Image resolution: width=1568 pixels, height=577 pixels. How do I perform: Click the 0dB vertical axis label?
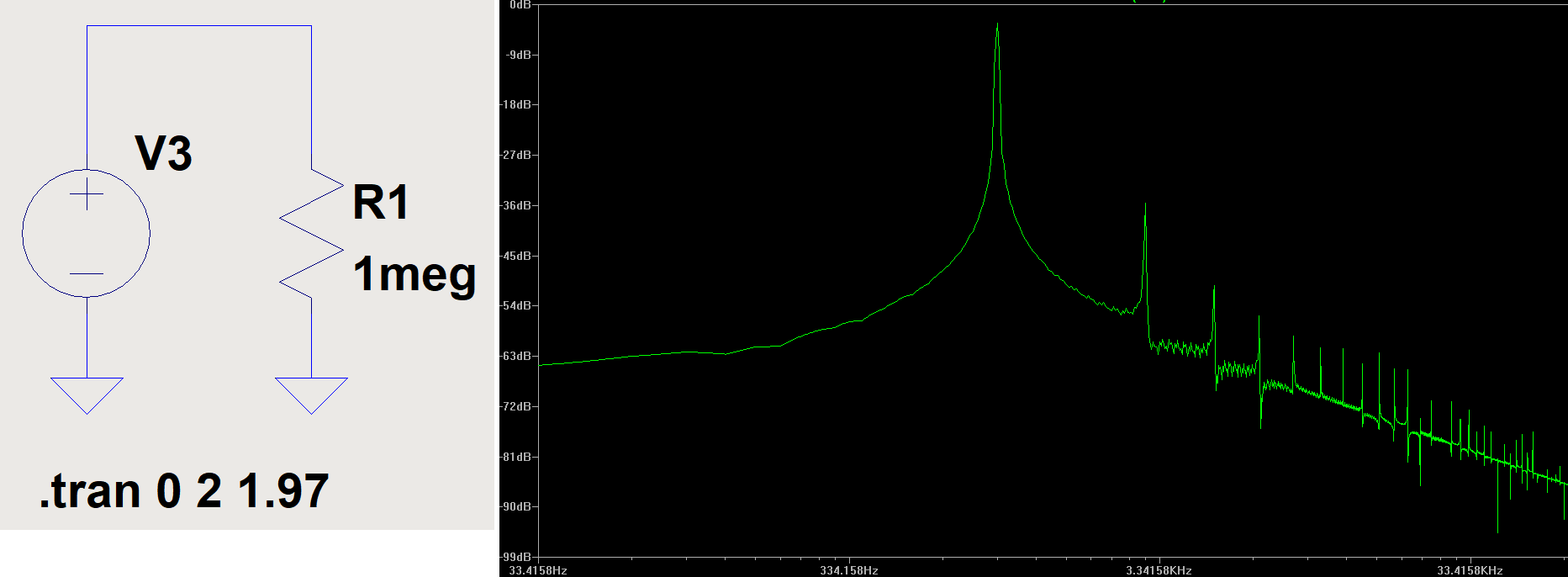pyautogui.click(x=520, y=5)
